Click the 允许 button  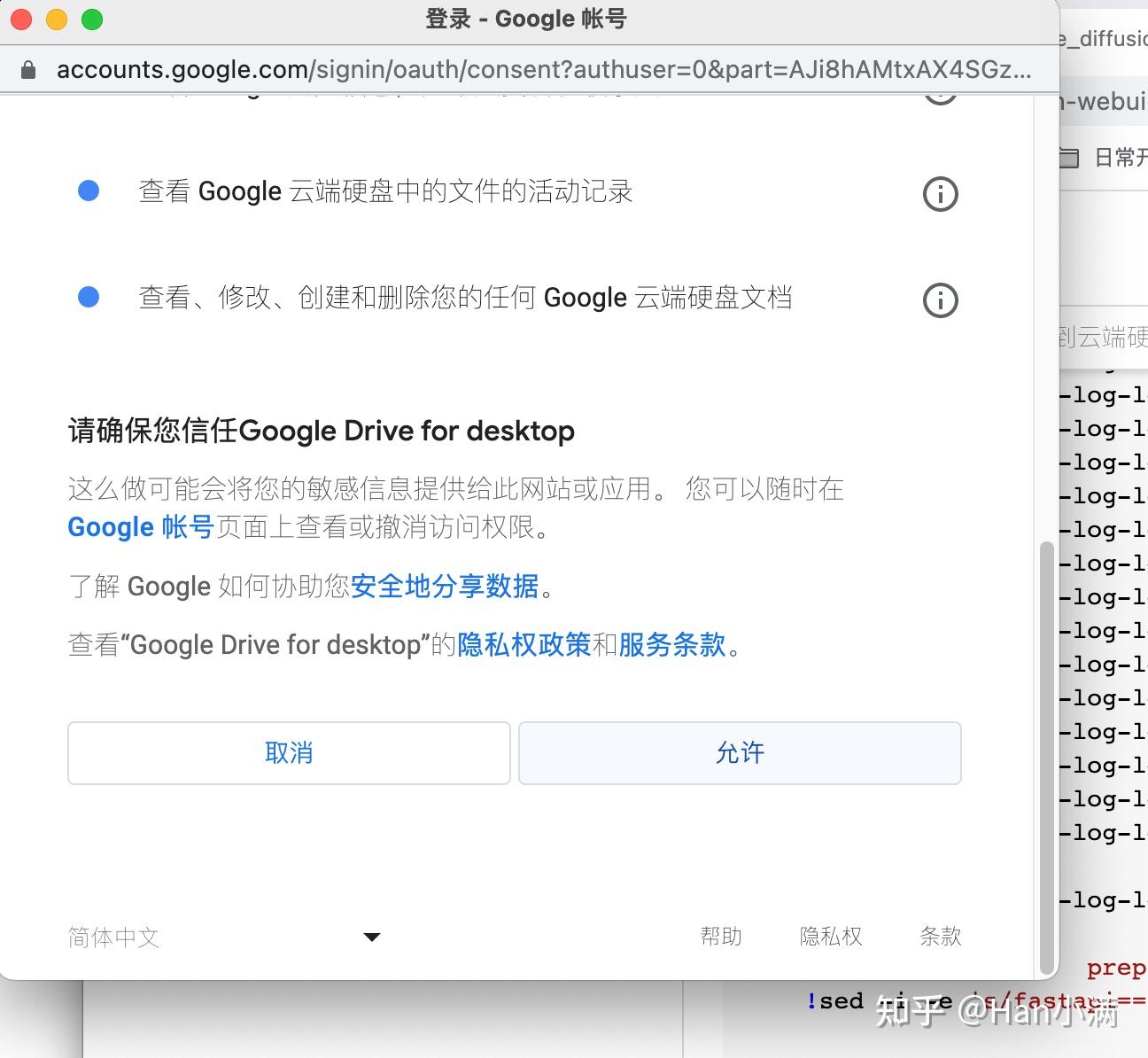click(740, 753)
